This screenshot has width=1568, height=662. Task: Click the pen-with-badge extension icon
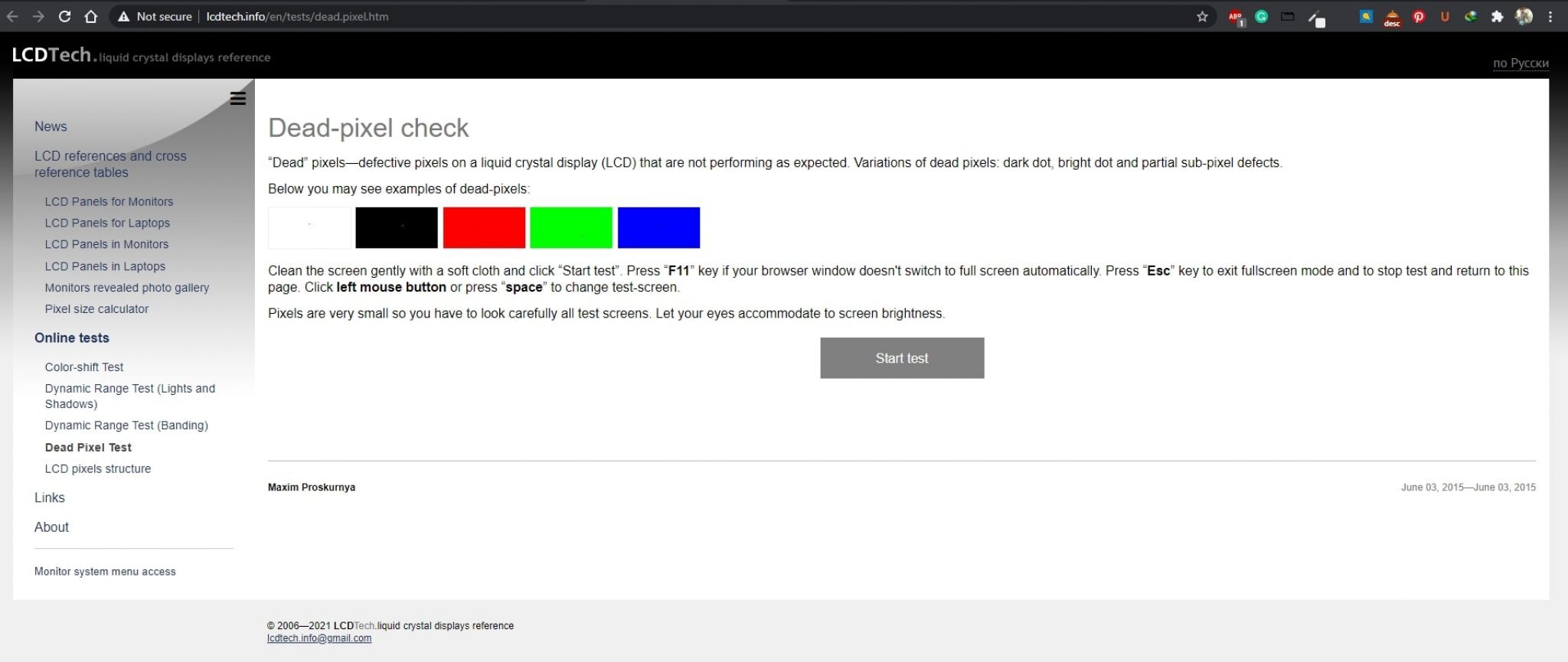[x=1316, y=18]
